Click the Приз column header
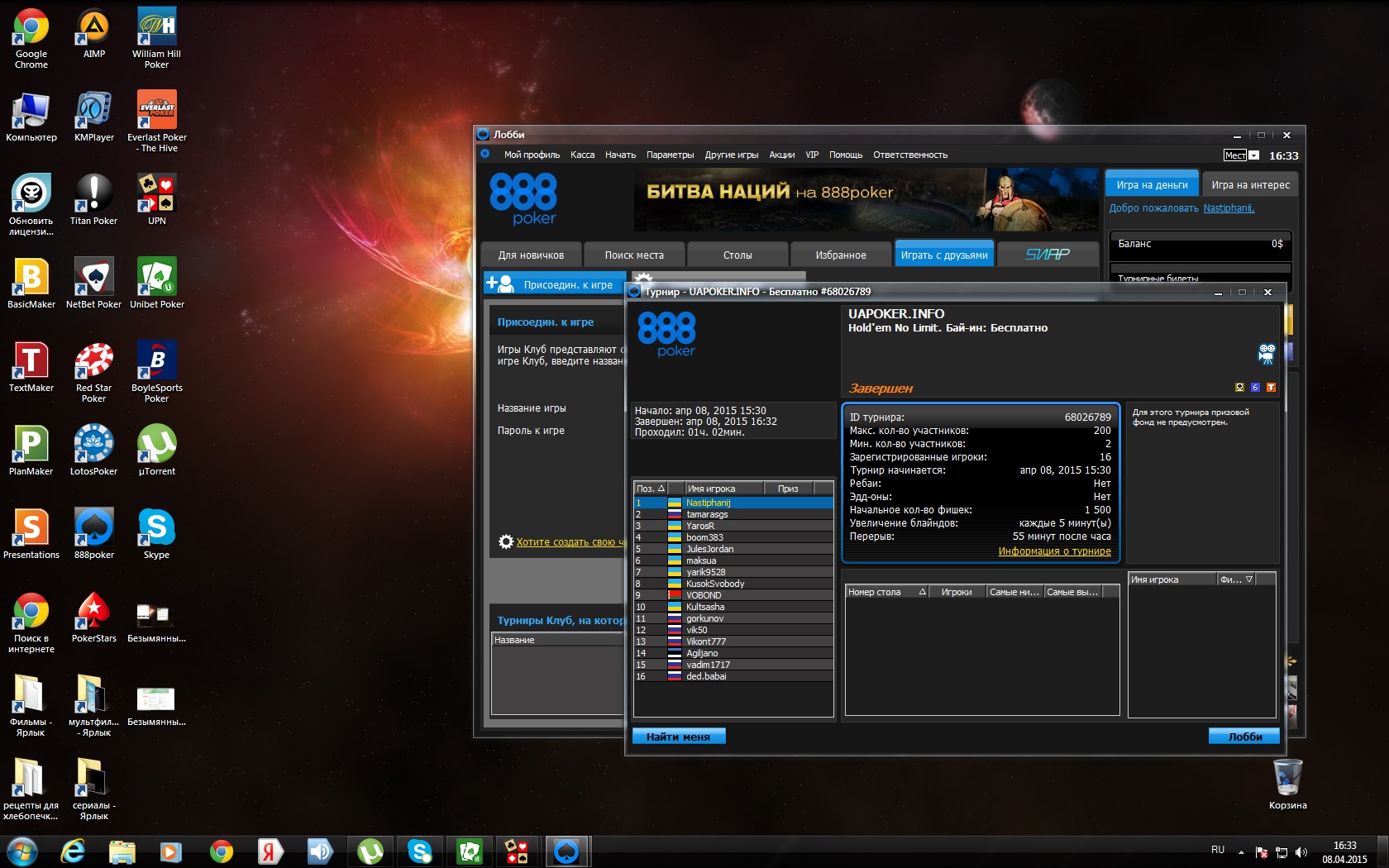Viewport: 1389px width, 868px height. coord(789,489)
